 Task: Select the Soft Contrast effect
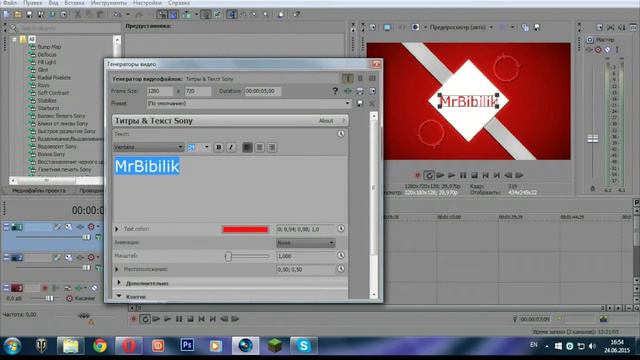point(53,93)
